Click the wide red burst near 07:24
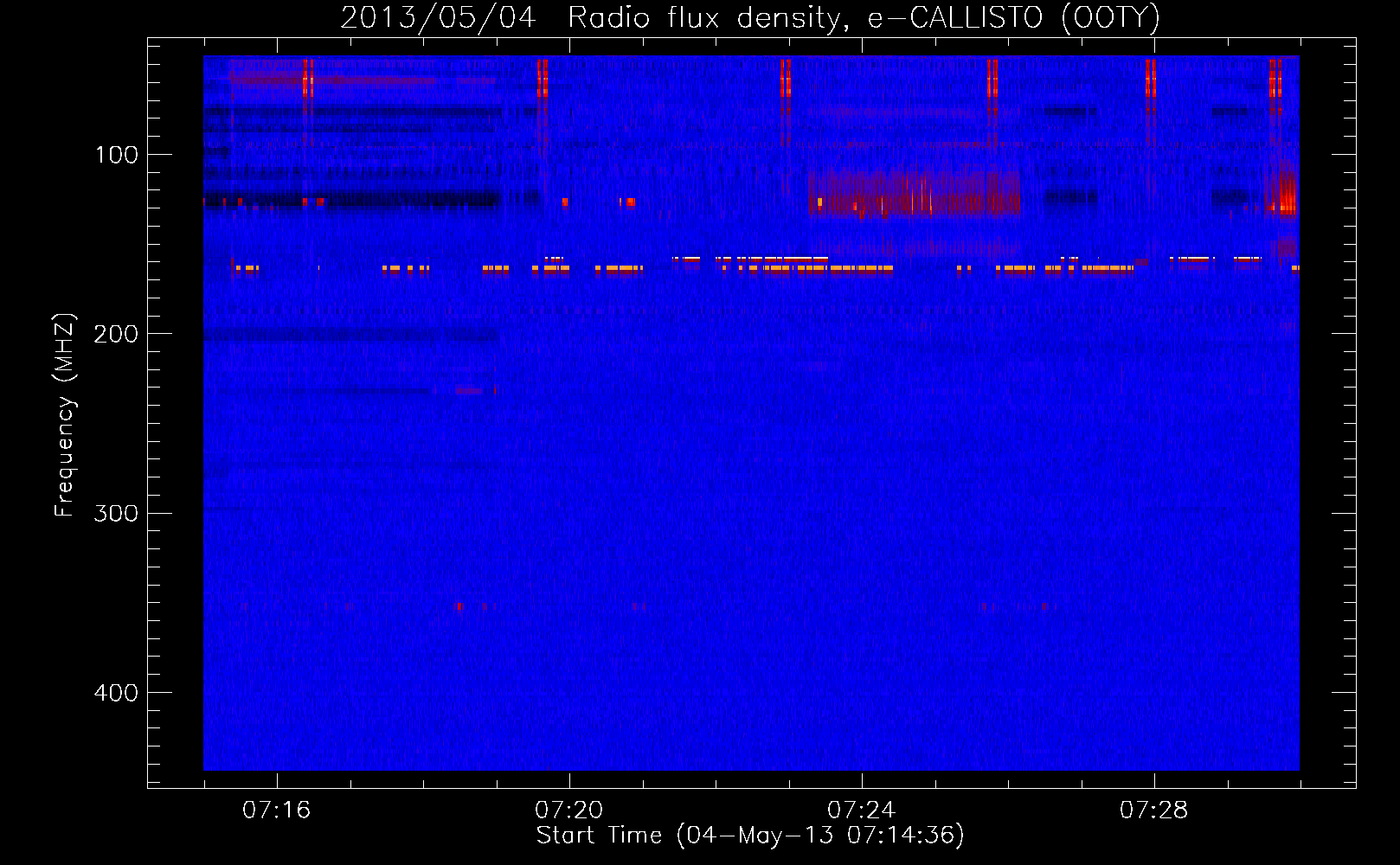1400x865 pixels. point(915,193)
